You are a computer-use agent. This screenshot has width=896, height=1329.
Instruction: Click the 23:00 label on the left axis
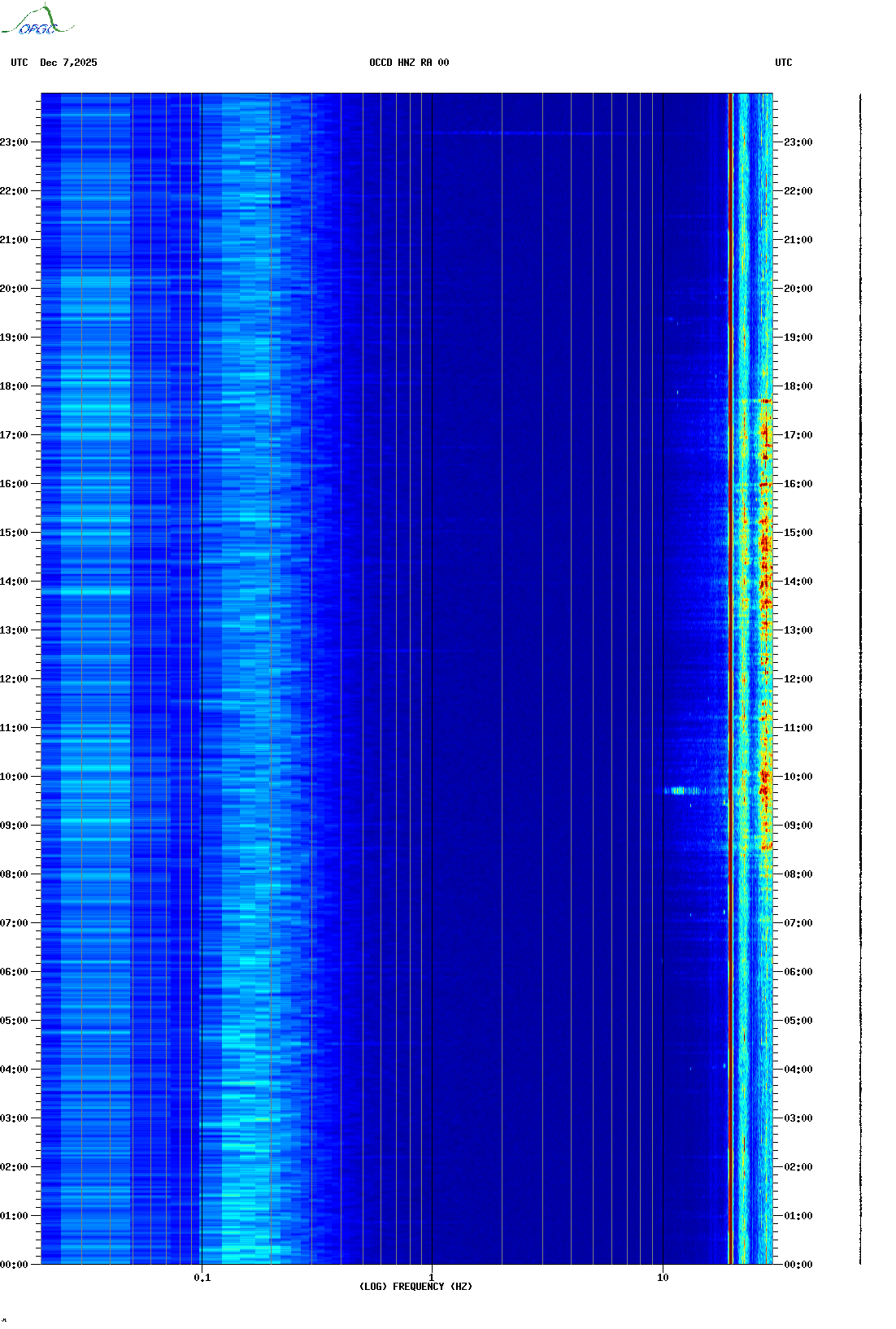click(x=14, y=142)
